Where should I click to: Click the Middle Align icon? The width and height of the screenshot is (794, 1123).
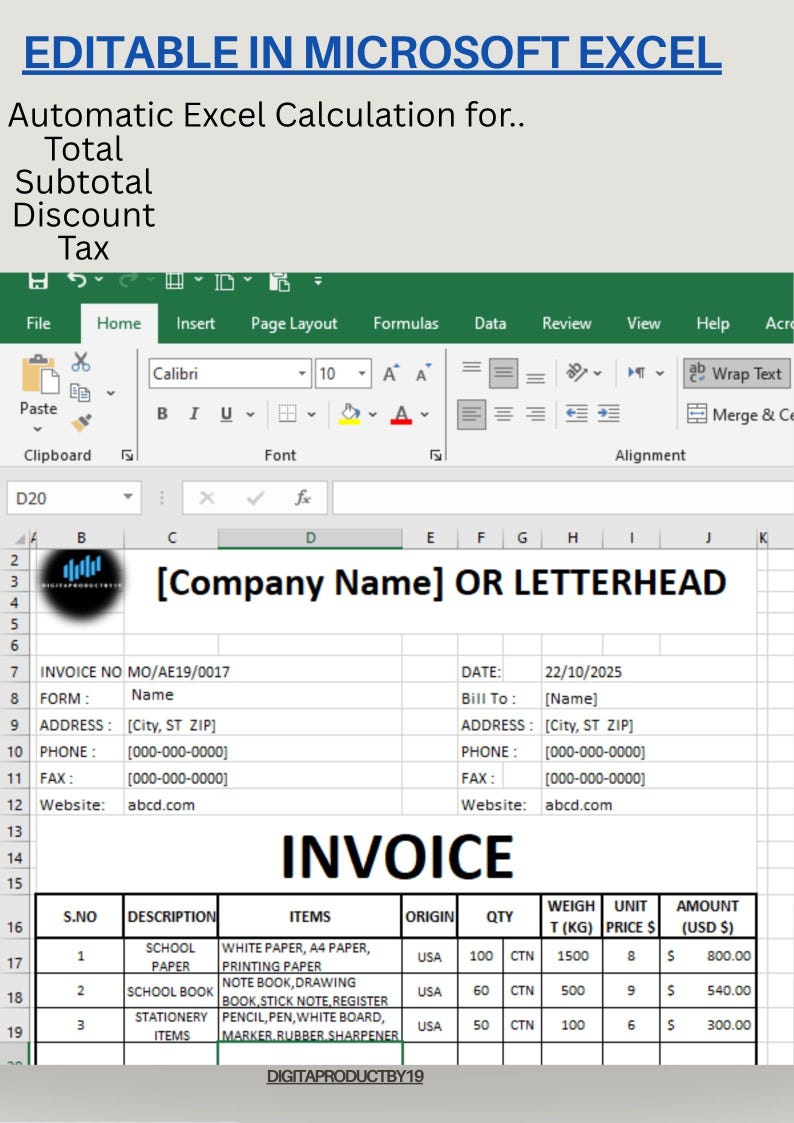click(503, 373)
